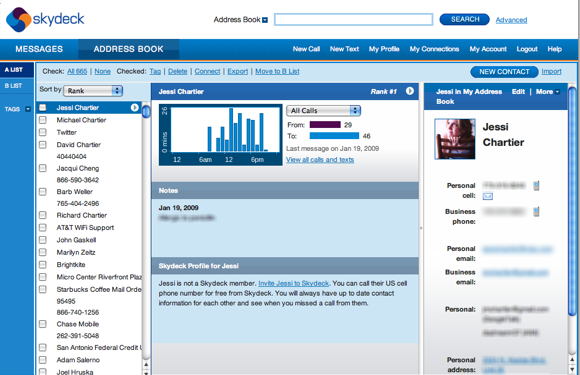Click the arrow icon in Jessi Chartier's list row
The image size is (580, 375).
134,108
